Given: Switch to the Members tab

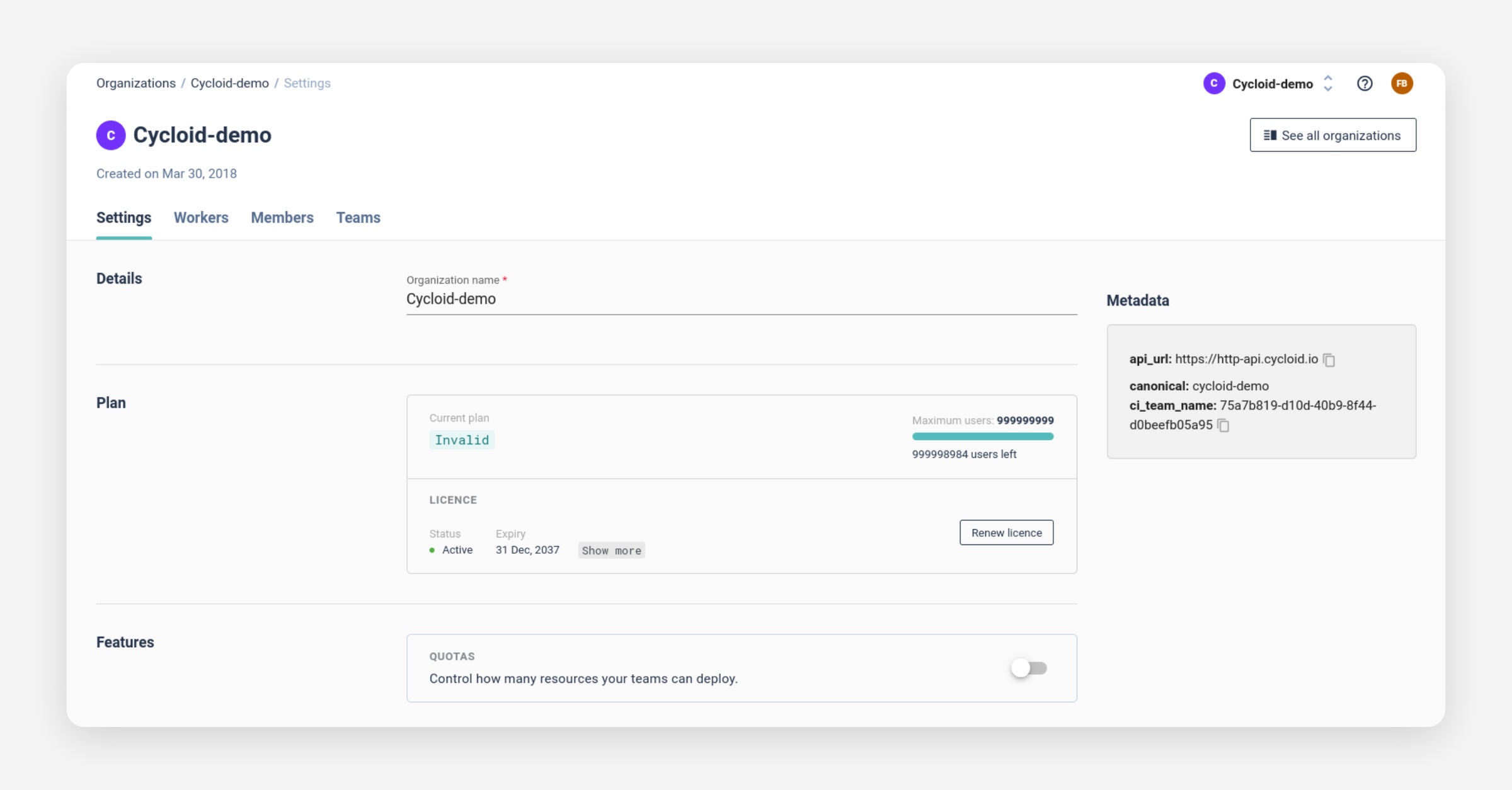Looking at the screenshot, I should (282, 217).
